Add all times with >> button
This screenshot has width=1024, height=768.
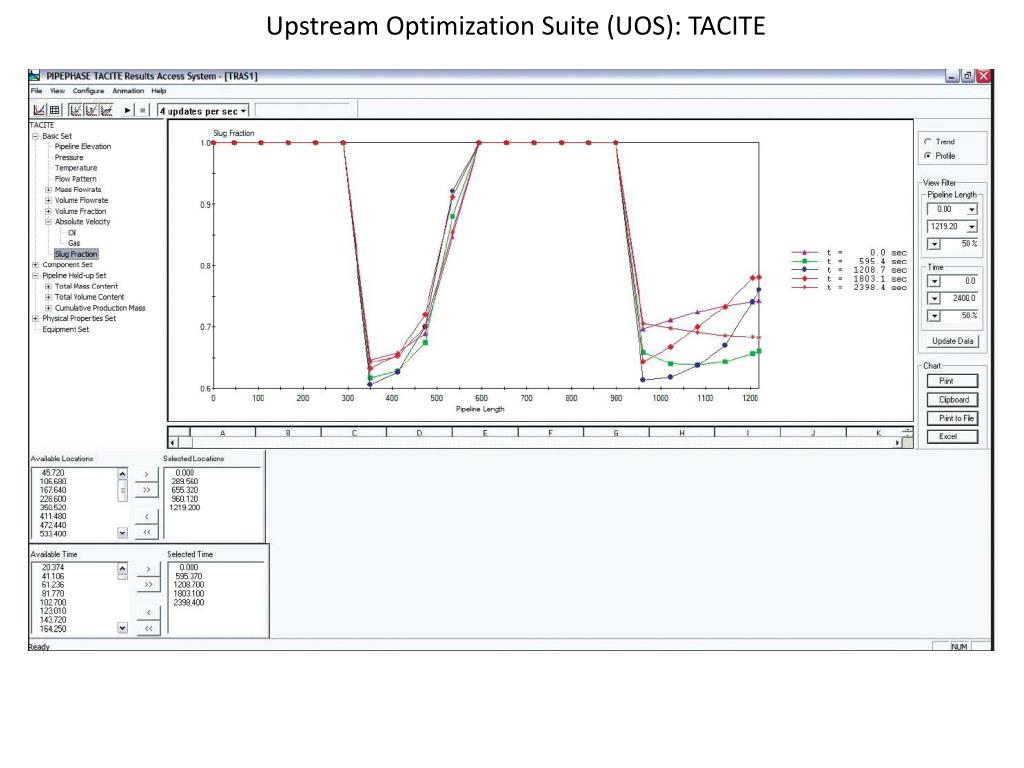click(148, 584)
